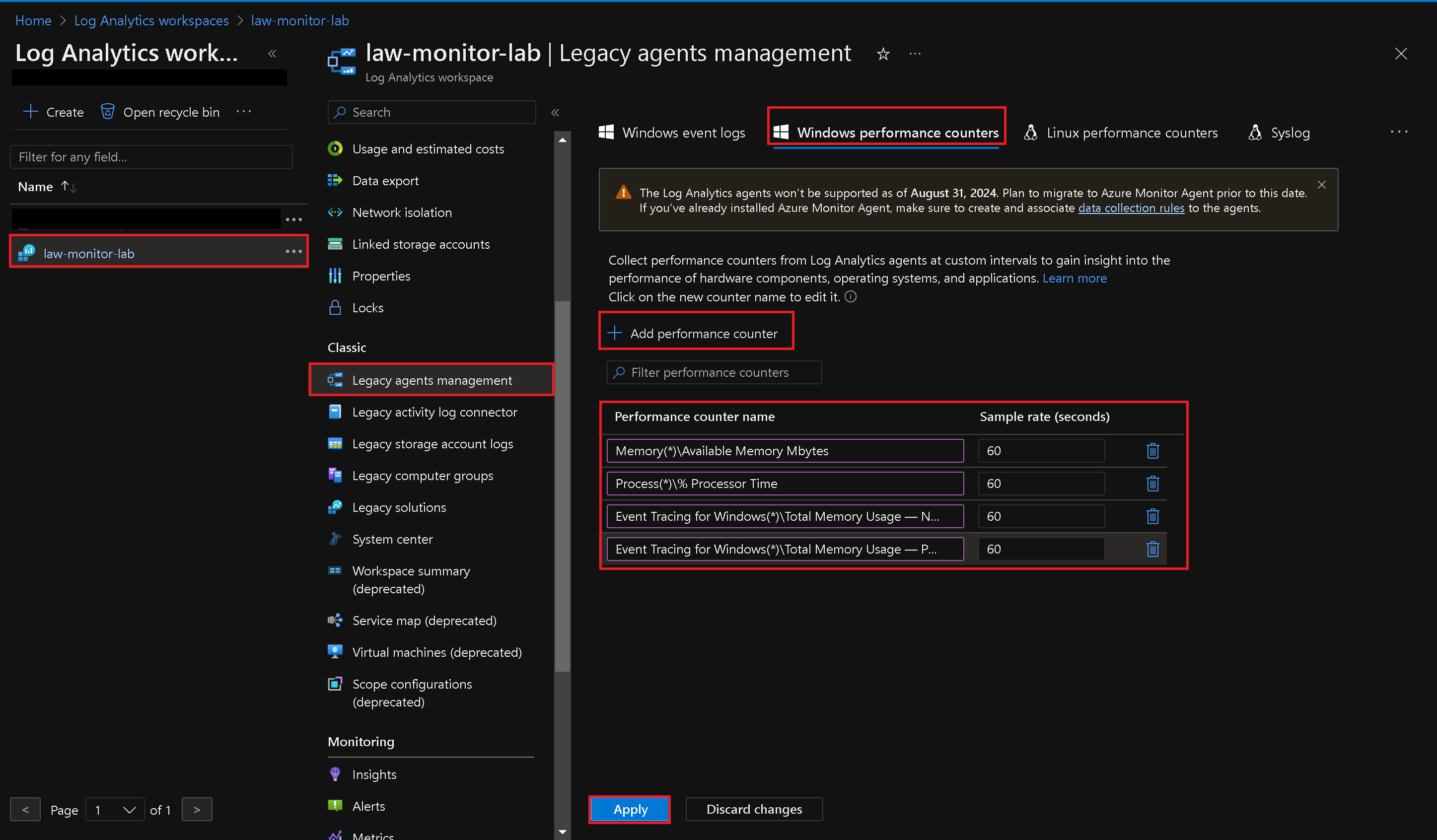Open the page number dropdown
The image size is (1437, 840).
115,809
